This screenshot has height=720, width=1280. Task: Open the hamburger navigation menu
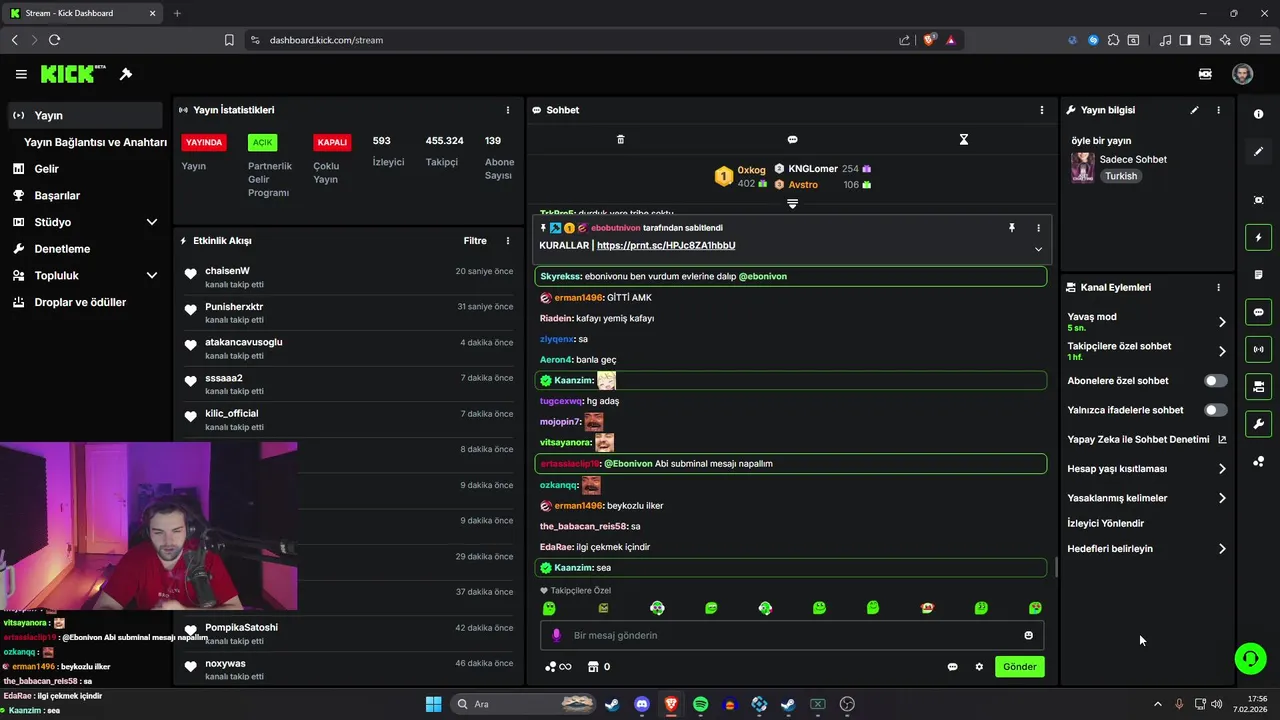[x=21, y=74]
